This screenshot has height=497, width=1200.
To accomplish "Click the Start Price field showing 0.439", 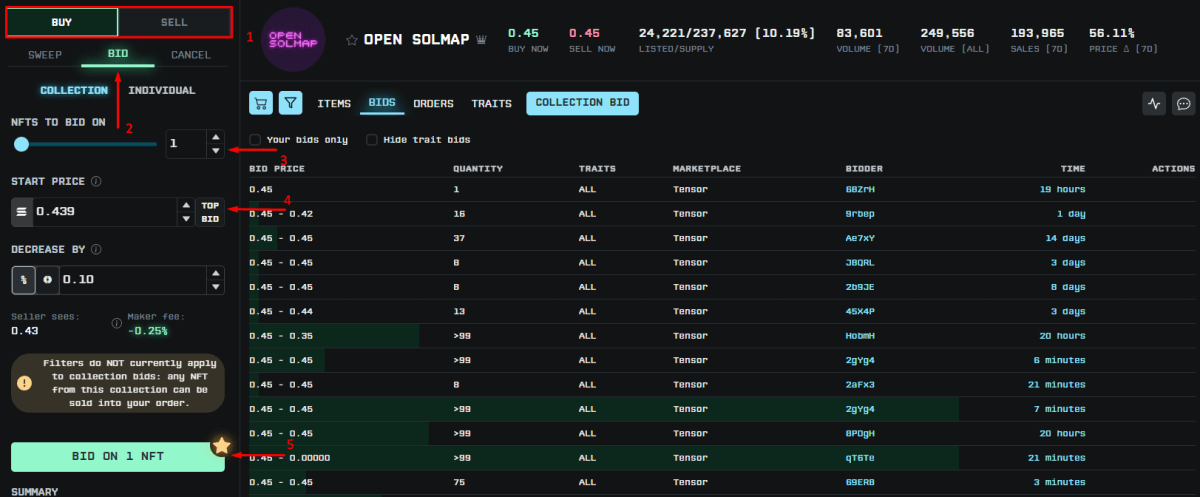I will click(x=104, y=212).
